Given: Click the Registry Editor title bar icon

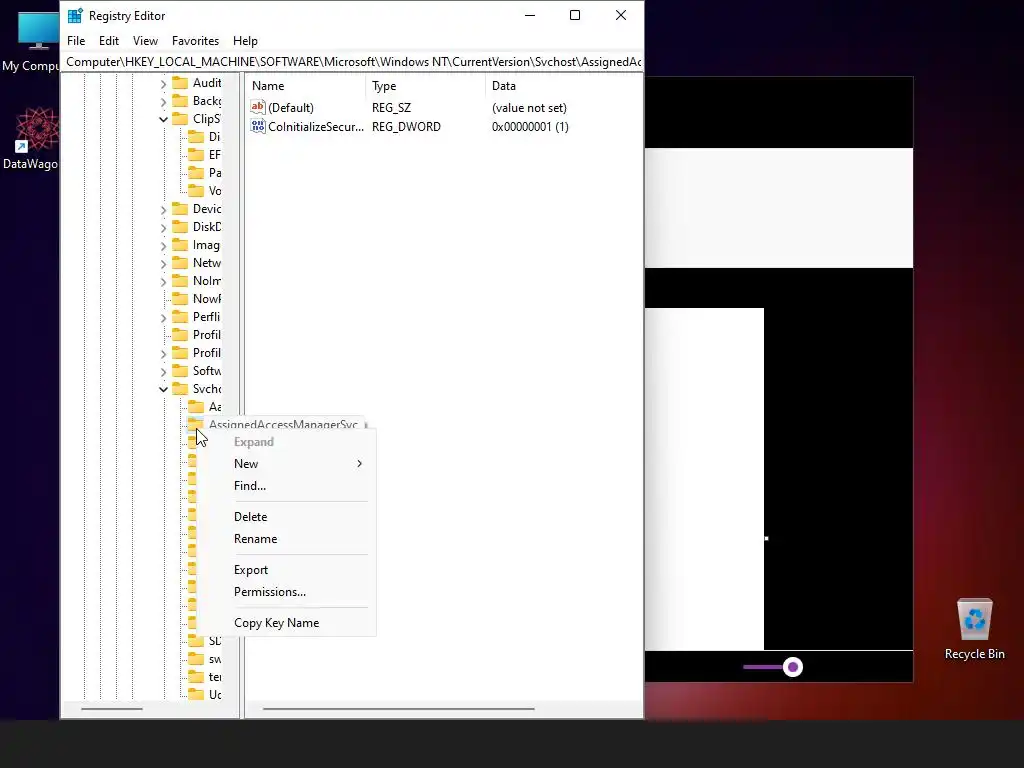Looking at the screenshot, I should pos(75,16).
